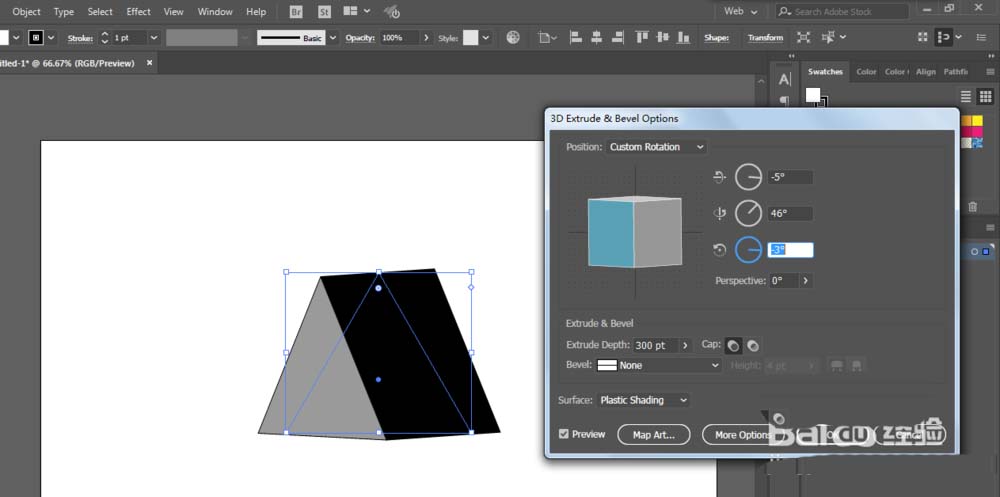Turn cap off for hollow appearance

pos(753,345)
